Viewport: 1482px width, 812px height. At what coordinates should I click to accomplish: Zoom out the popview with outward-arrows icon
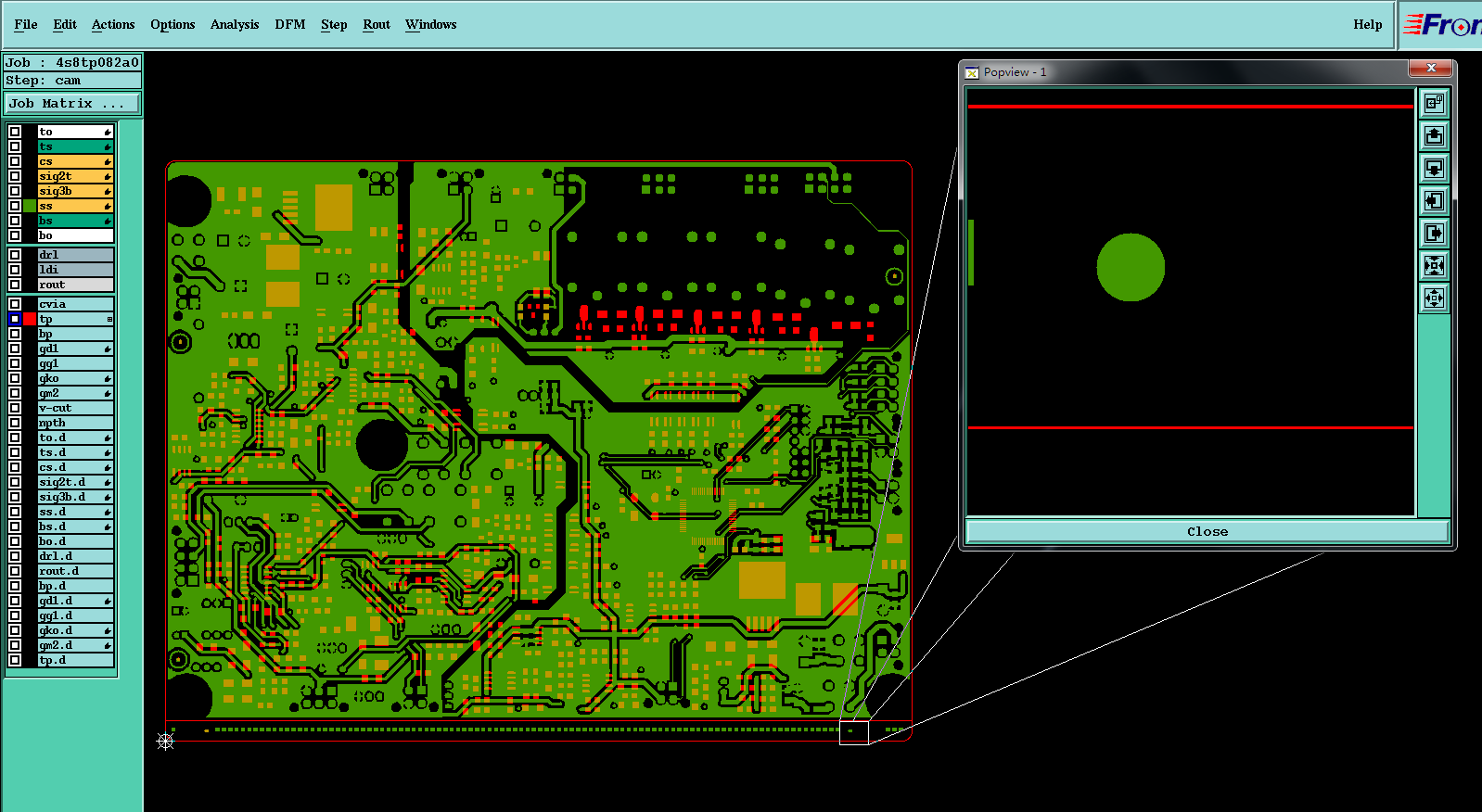coord(1434,298)
